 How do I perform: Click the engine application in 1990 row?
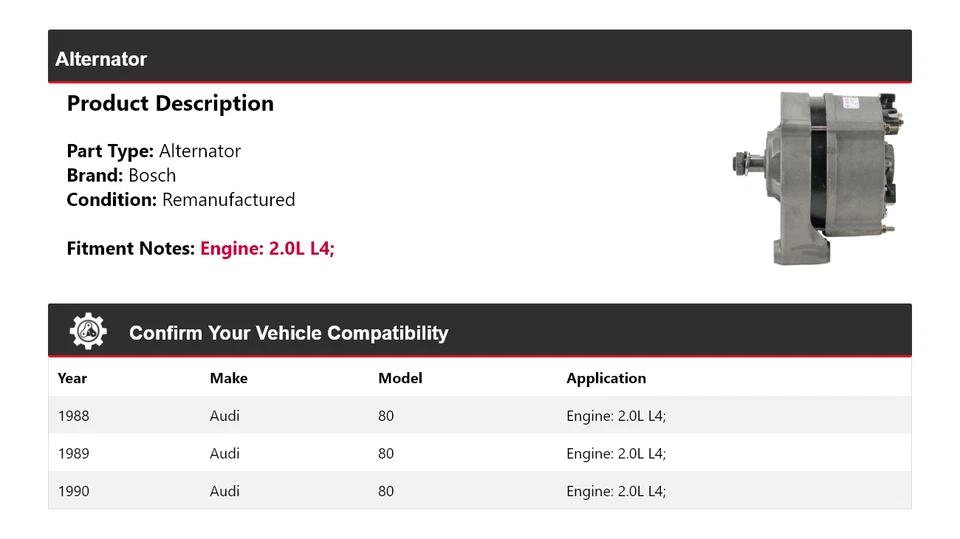[616, 491]
